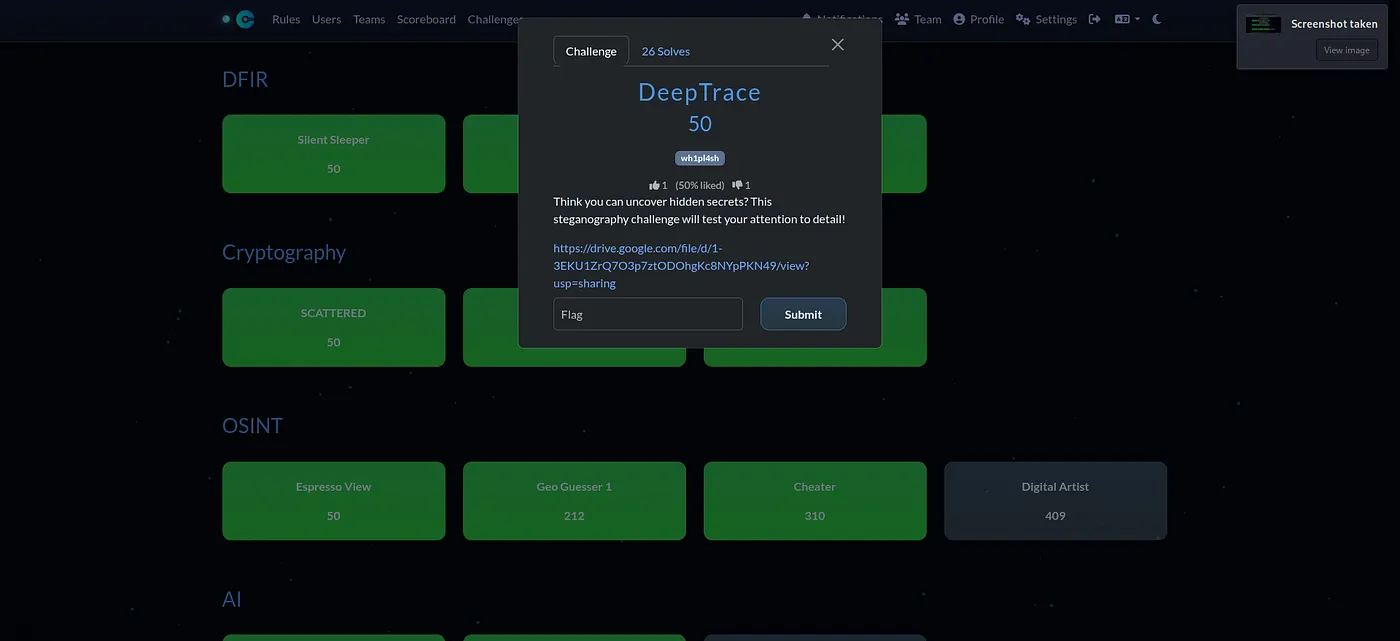
Task: Click the wh1pl4sh author tag
Action: click(700, 158)
